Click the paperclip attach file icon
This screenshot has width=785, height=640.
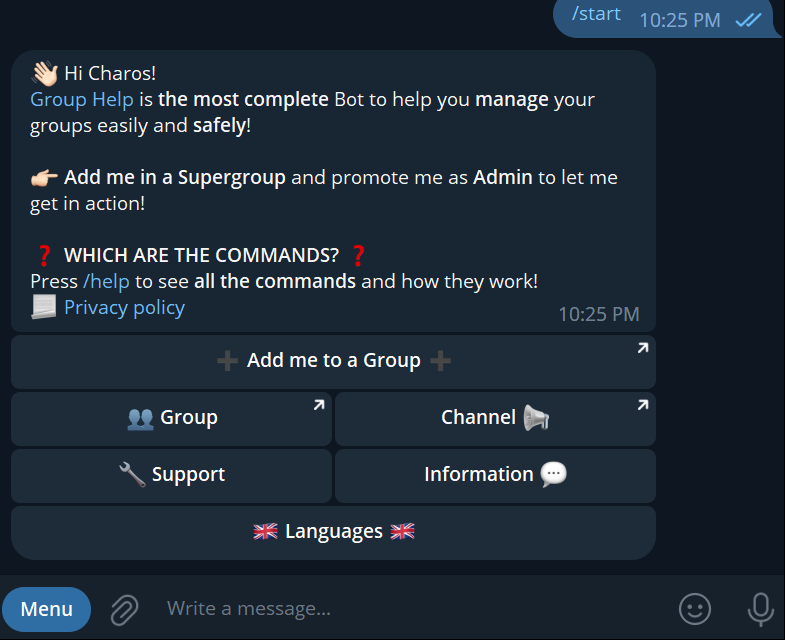124,609
